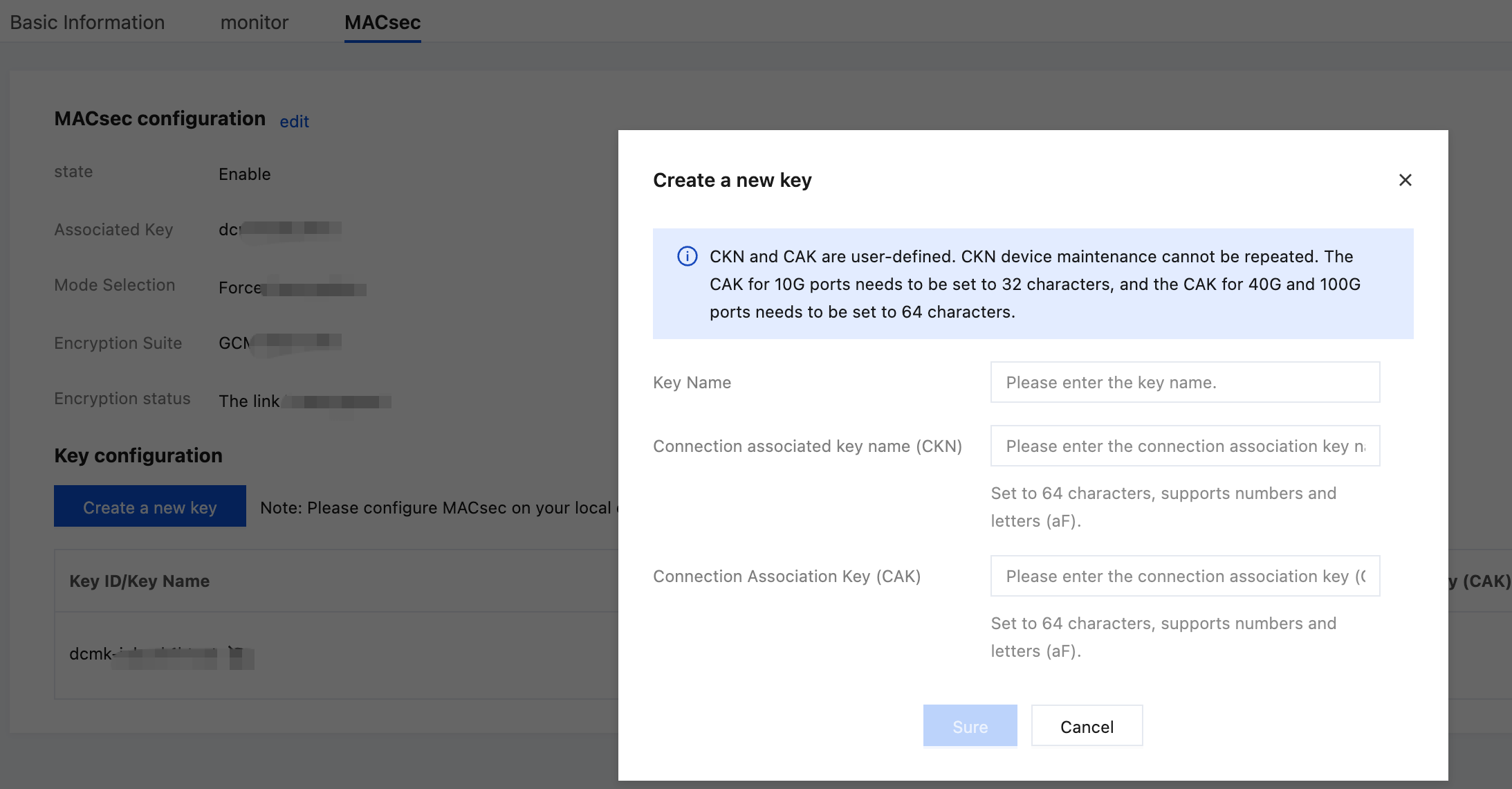The image size is (1512, 789).
Task: Focus the Key Name input field
Action: coord(1185,382)
